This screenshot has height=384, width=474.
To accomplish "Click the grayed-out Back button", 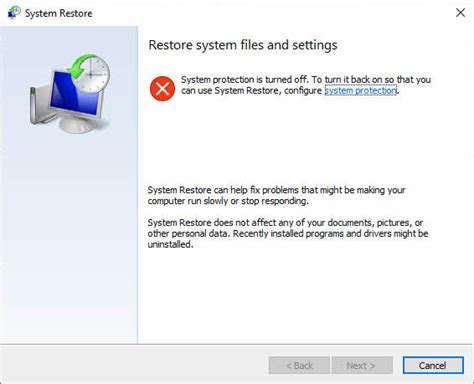I will (x=299, y=365).
